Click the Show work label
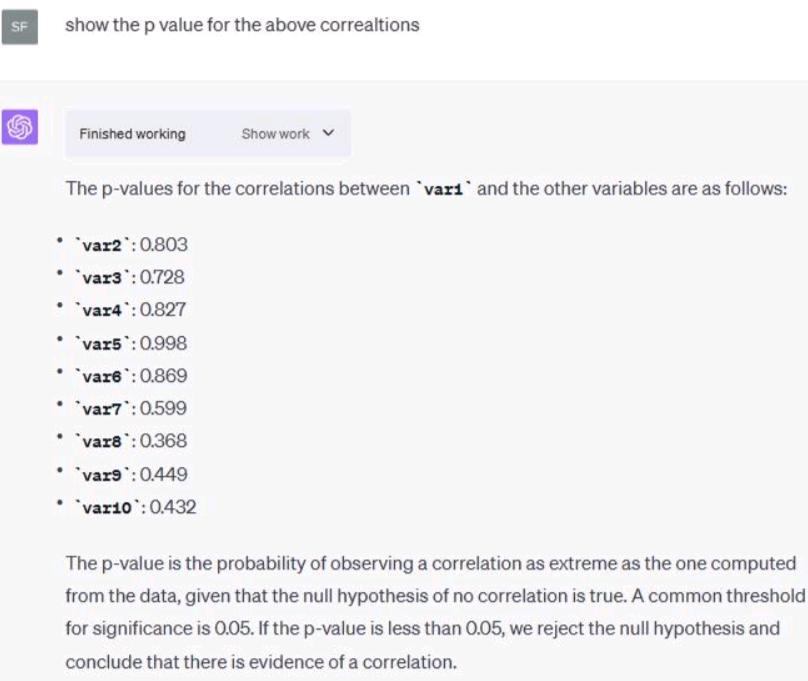This screenshot has width=808, height=681. click(275, 134)
